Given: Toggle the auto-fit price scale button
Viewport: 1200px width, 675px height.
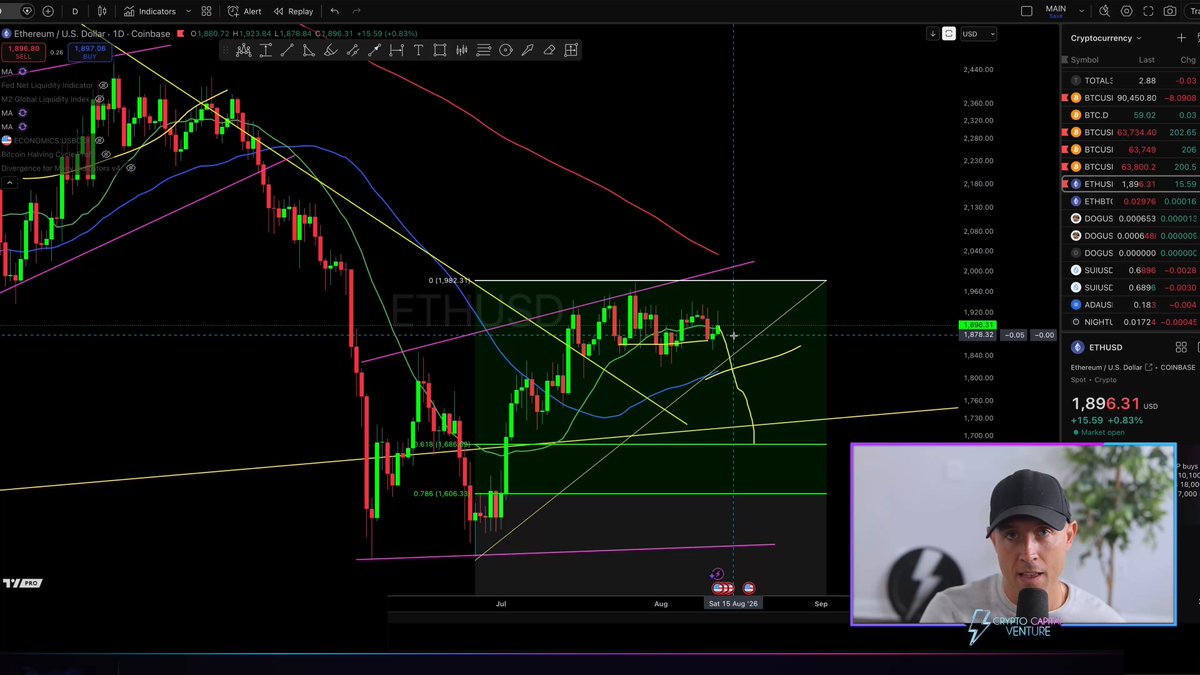Looking at the screenshot, I should [948, 33].
